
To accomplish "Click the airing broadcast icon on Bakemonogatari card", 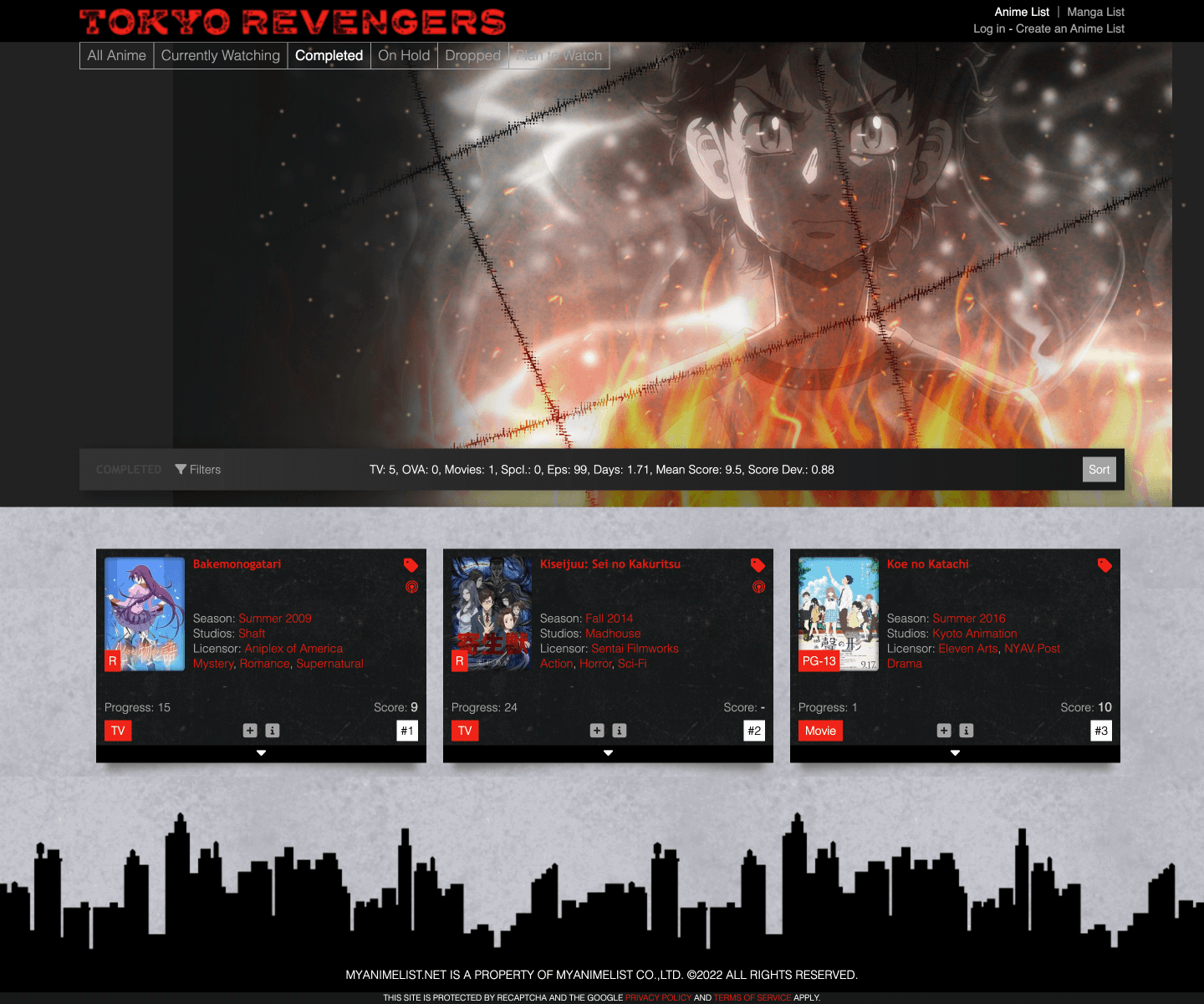I will point(411,587).
